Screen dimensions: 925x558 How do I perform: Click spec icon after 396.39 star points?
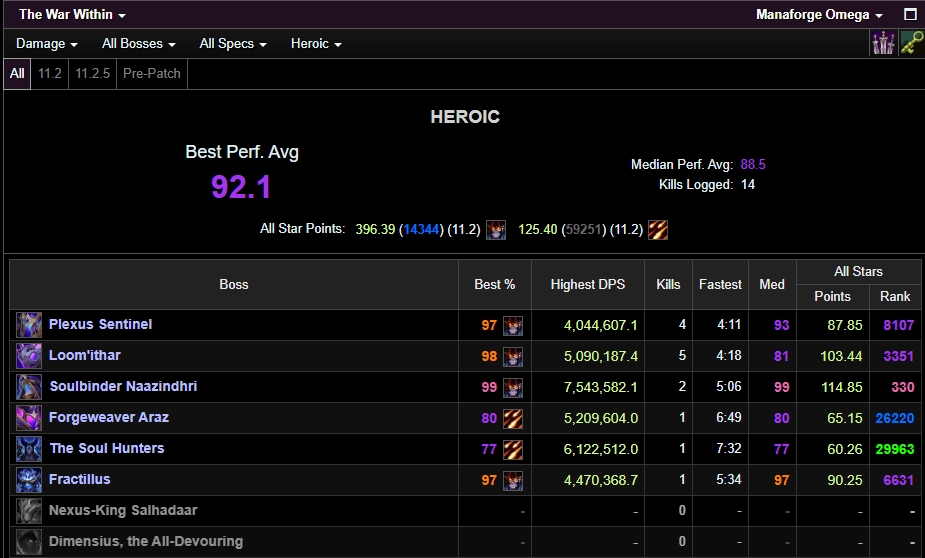496,229
